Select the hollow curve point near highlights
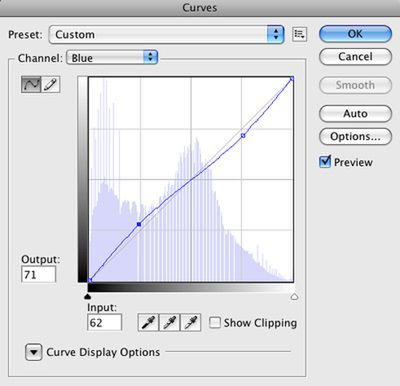 click(243, 135)
